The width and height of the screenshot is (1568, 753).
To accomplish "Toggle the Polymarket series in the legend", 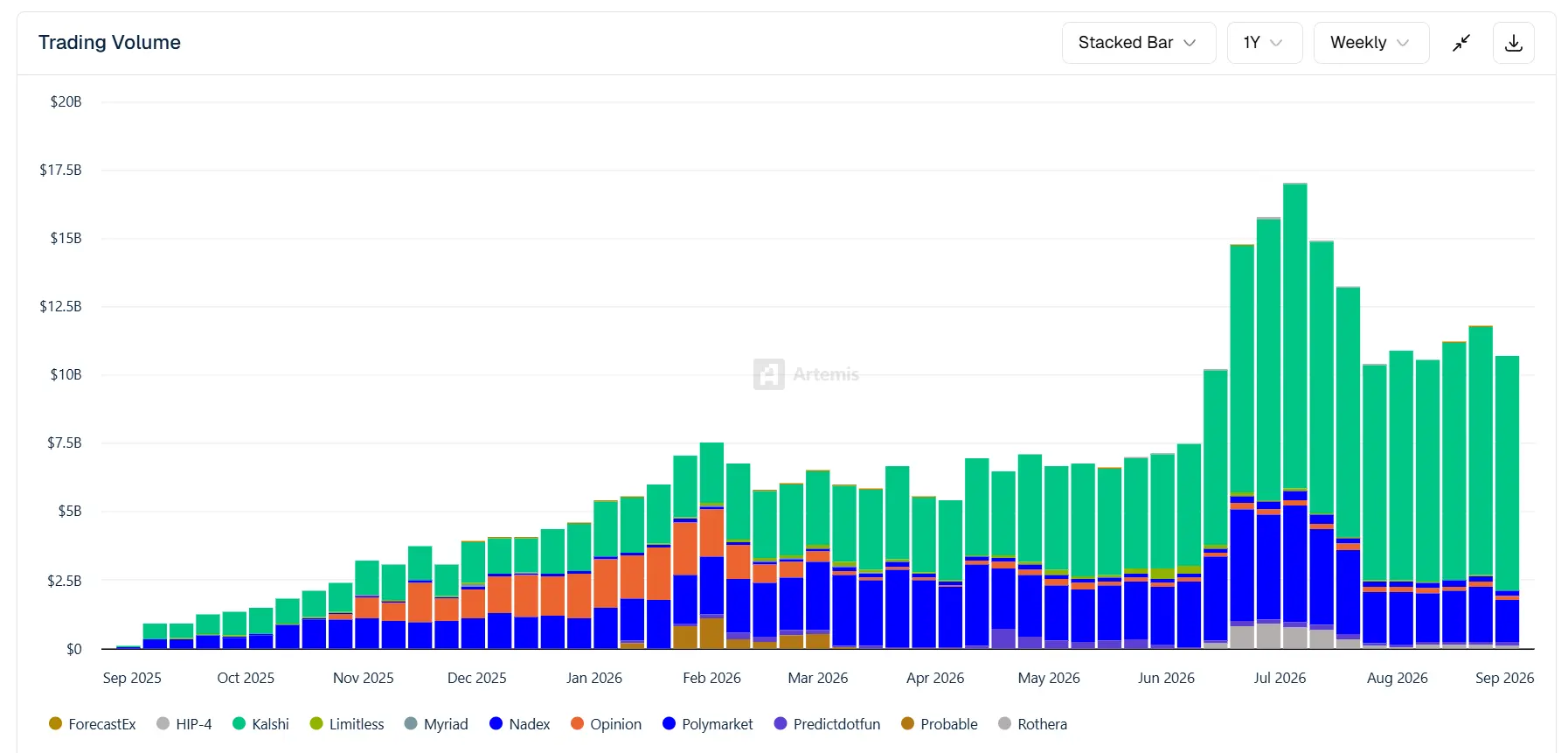I will tap(708, 724).
